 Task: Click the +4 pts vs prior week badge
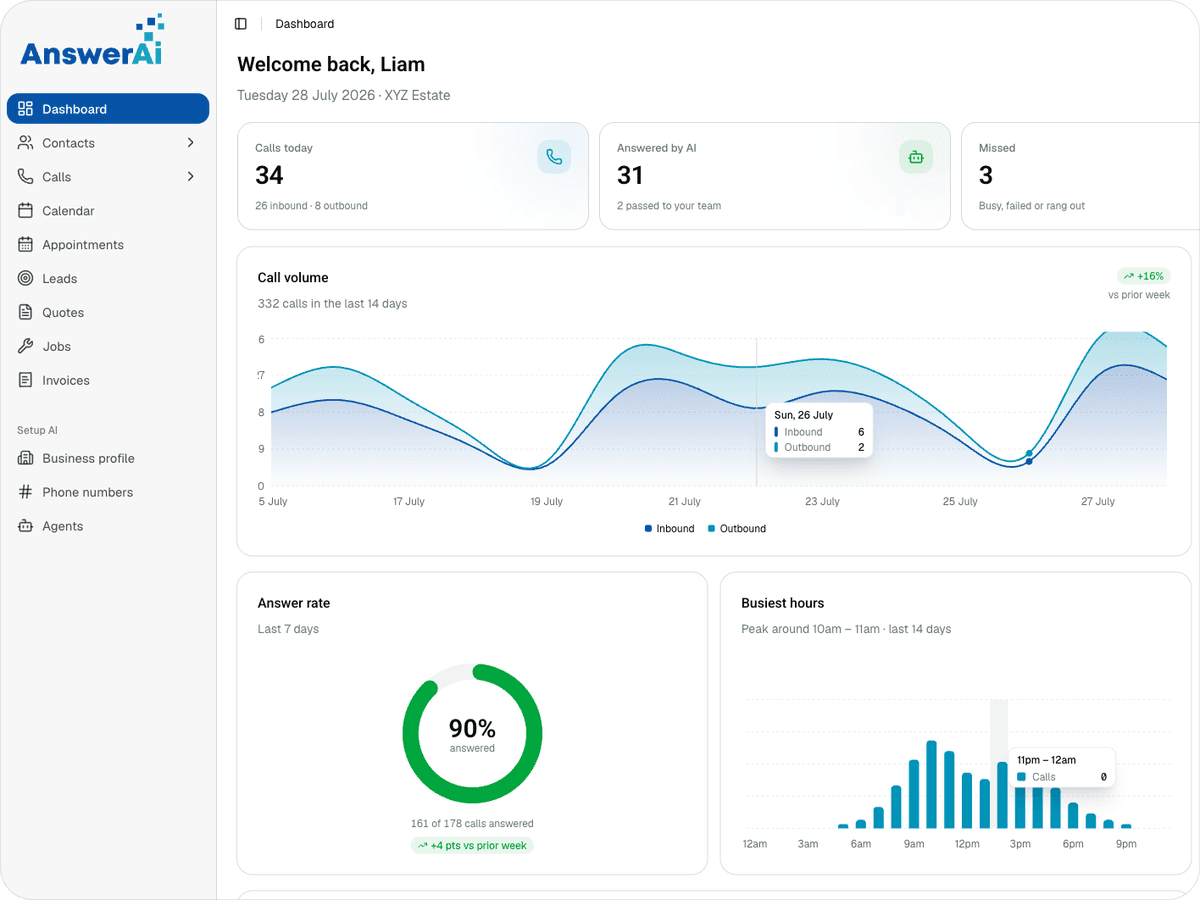(472, 846)
